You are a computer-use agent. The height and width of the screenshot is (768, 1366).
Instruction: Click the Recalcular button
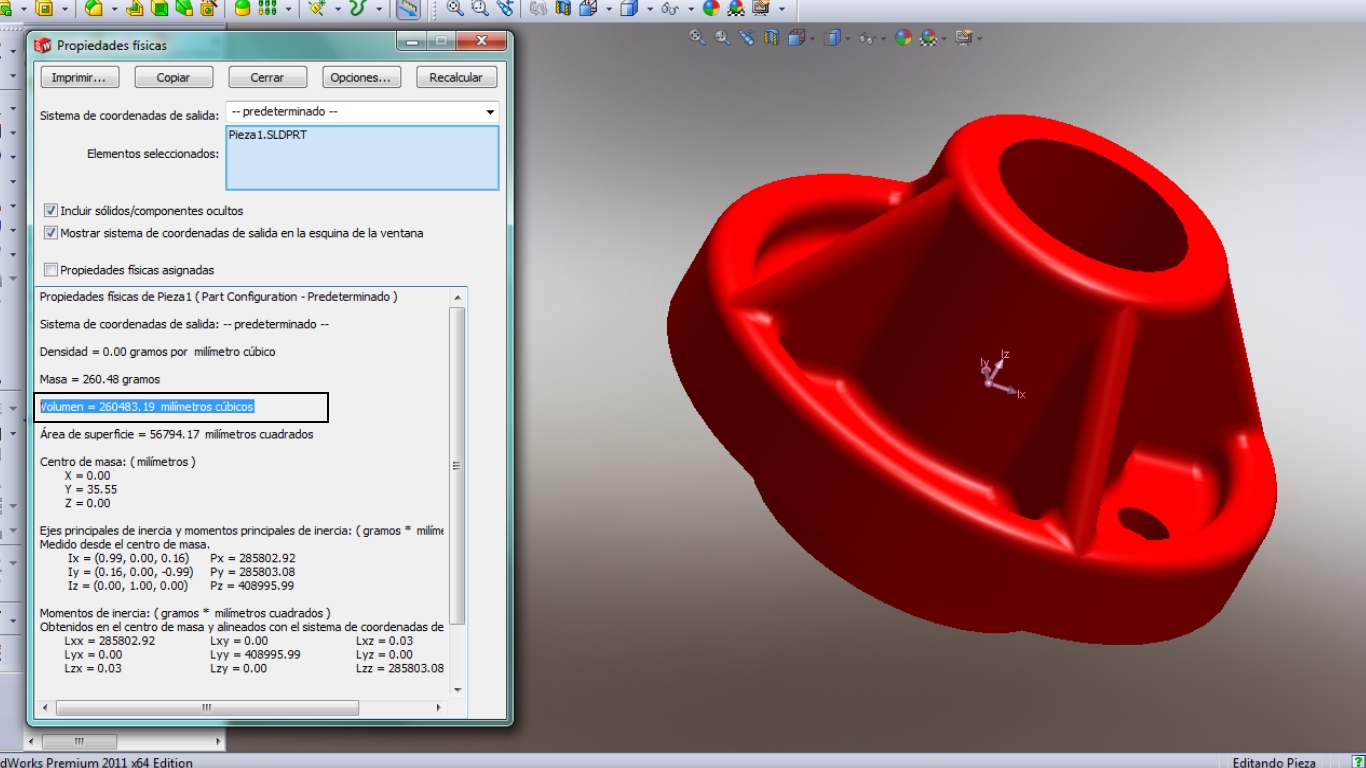[x=456, y=77]
